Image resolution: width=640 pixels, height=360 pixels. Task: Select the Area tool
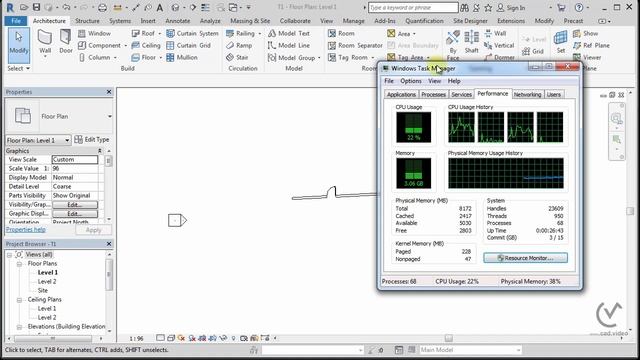(401, 33)
